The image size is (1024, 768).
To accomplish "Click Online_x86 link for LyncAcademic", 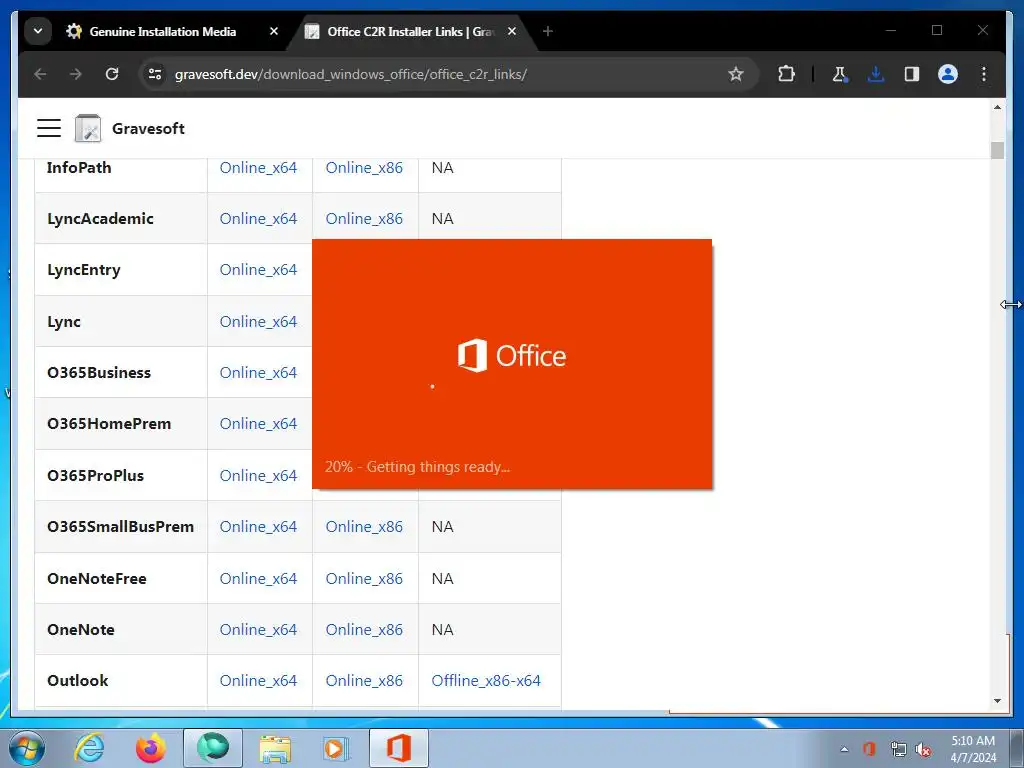I will 364,219.
